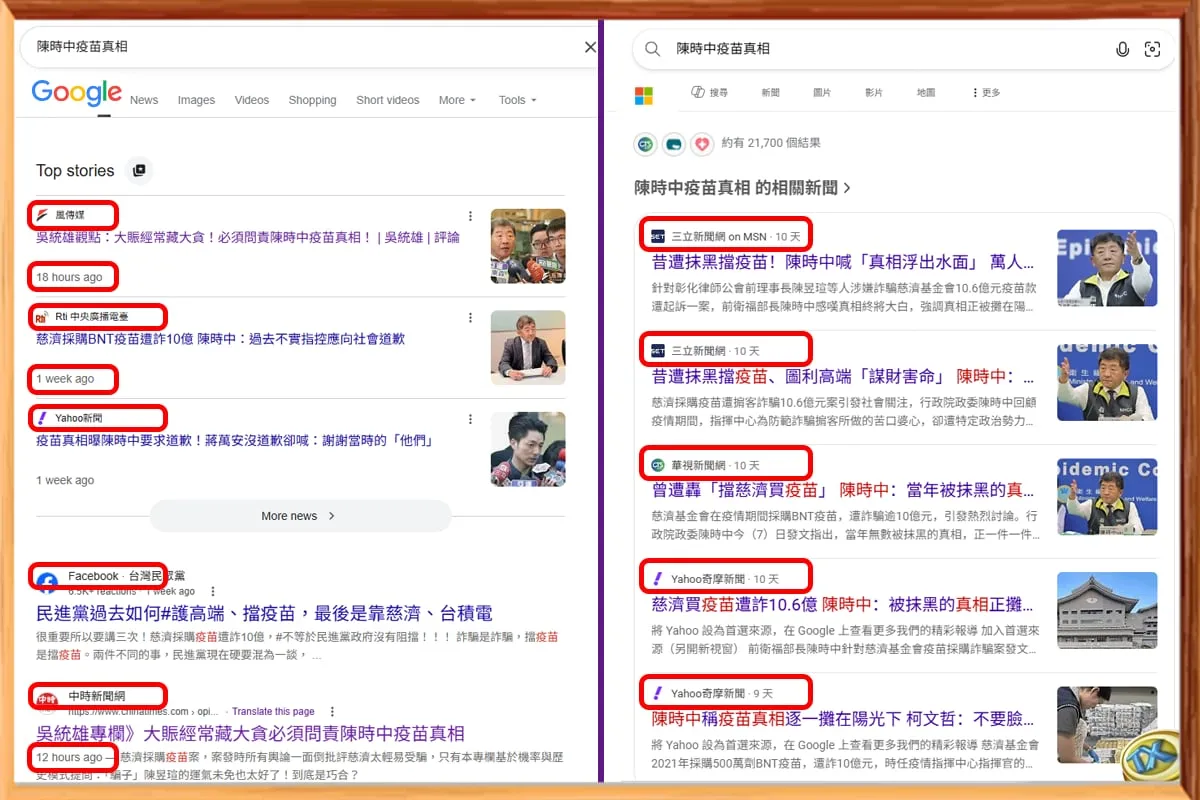Click thumbnail of 華視新聞網 story
1200x800 pixels.
(x=1107, y=496)
